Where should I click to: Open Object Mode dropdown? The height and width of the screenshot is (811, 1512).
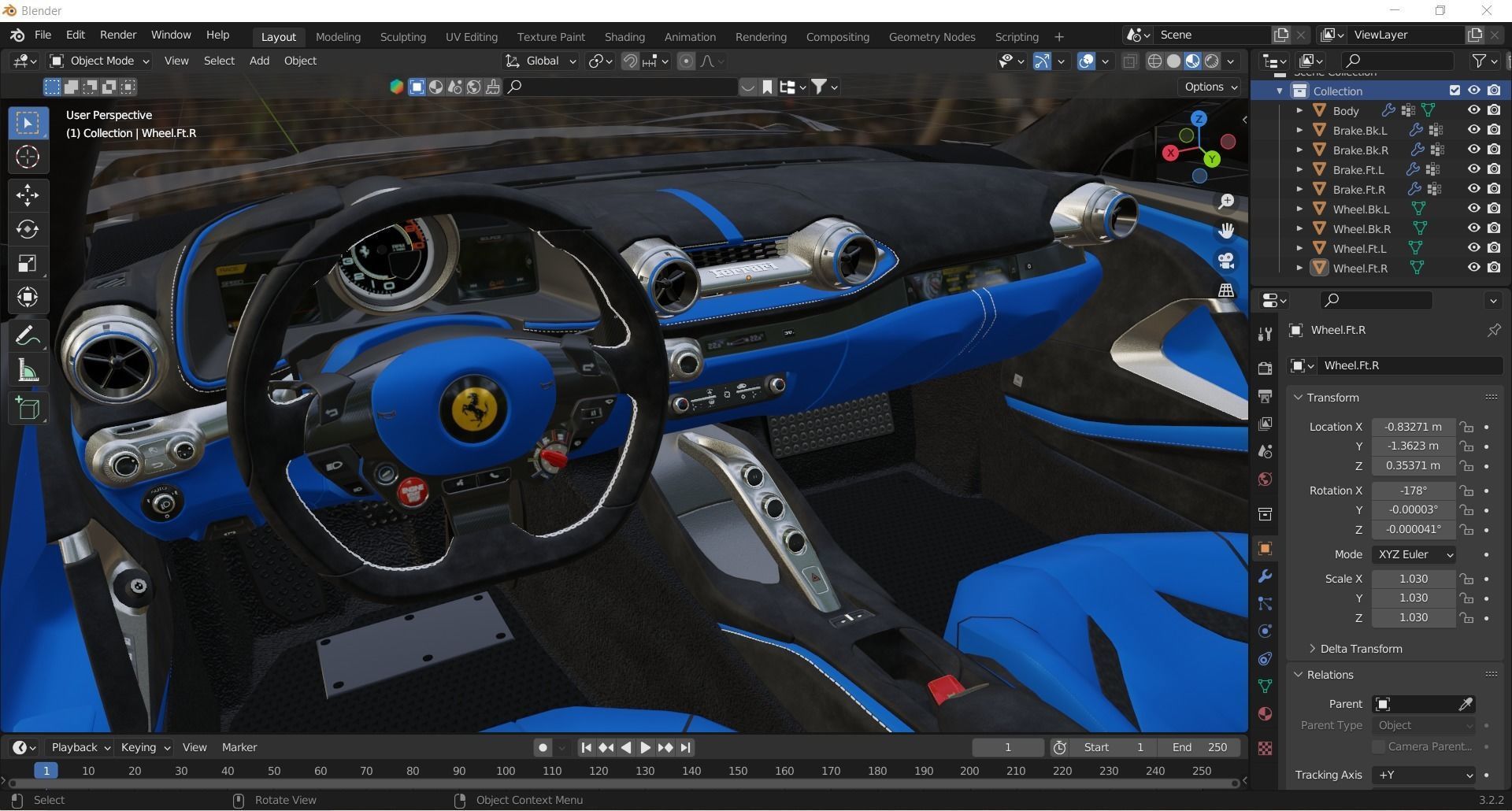[x=99, y=61]
